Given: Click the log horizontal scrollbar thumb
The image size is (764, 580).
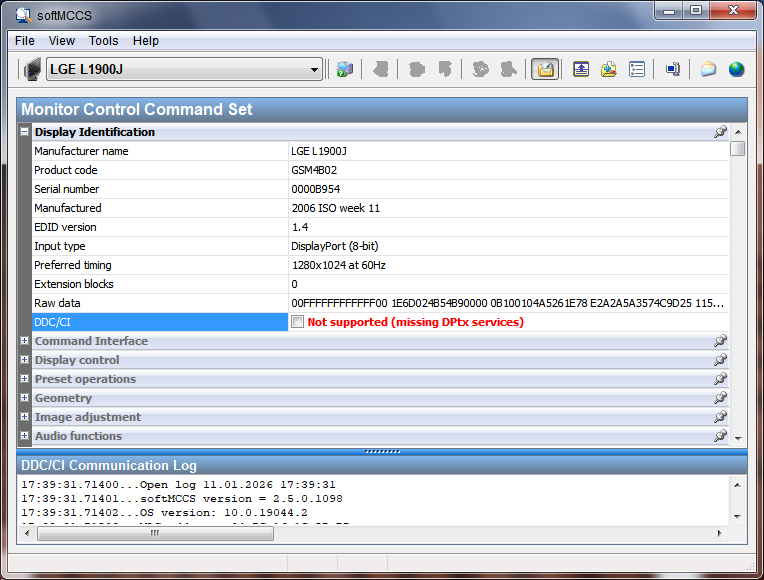Looking at the screenshot, I should (x=155, y=533).
